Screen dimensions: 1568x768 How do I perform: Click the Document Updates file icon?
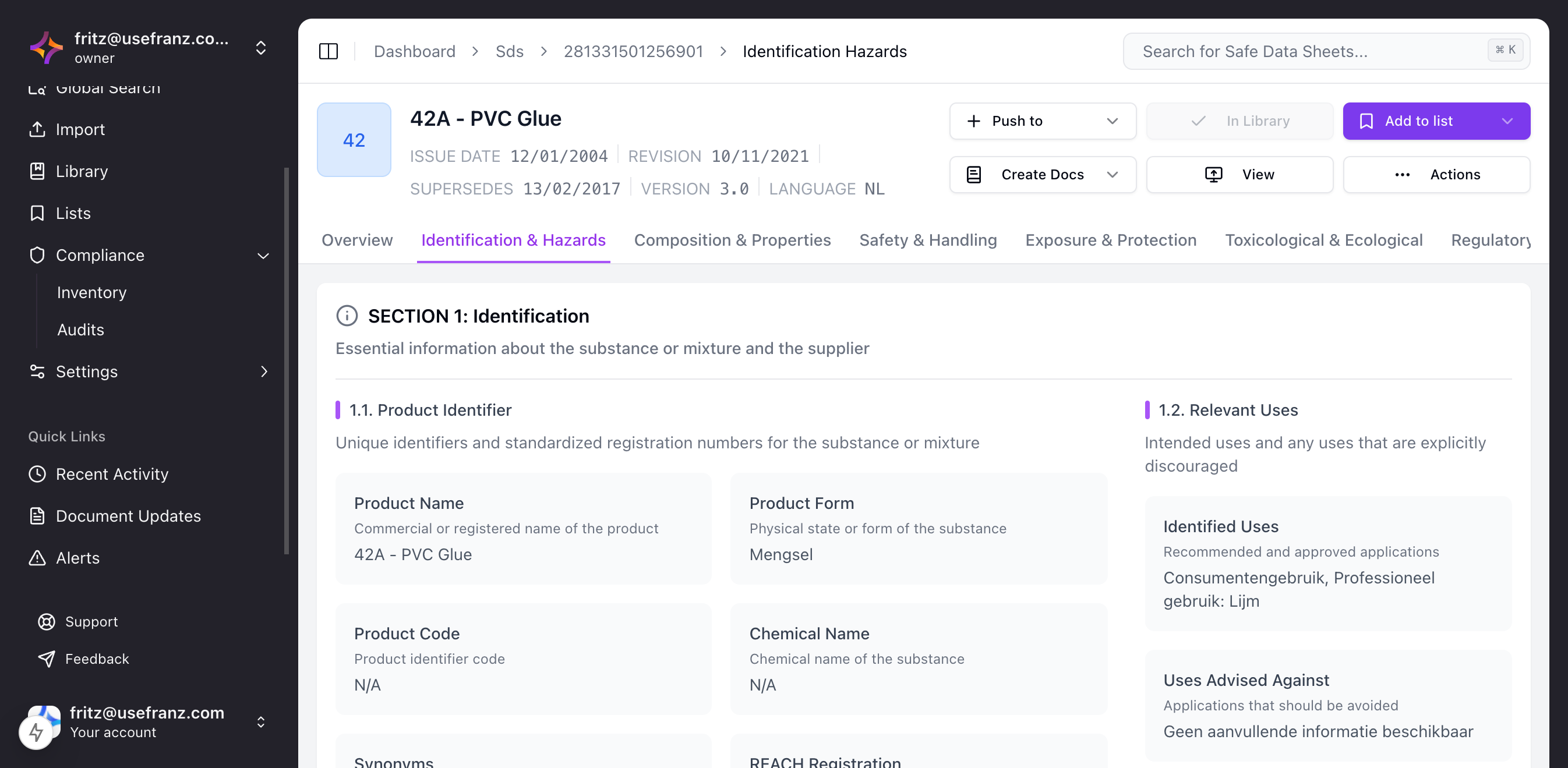coord(37,515)
